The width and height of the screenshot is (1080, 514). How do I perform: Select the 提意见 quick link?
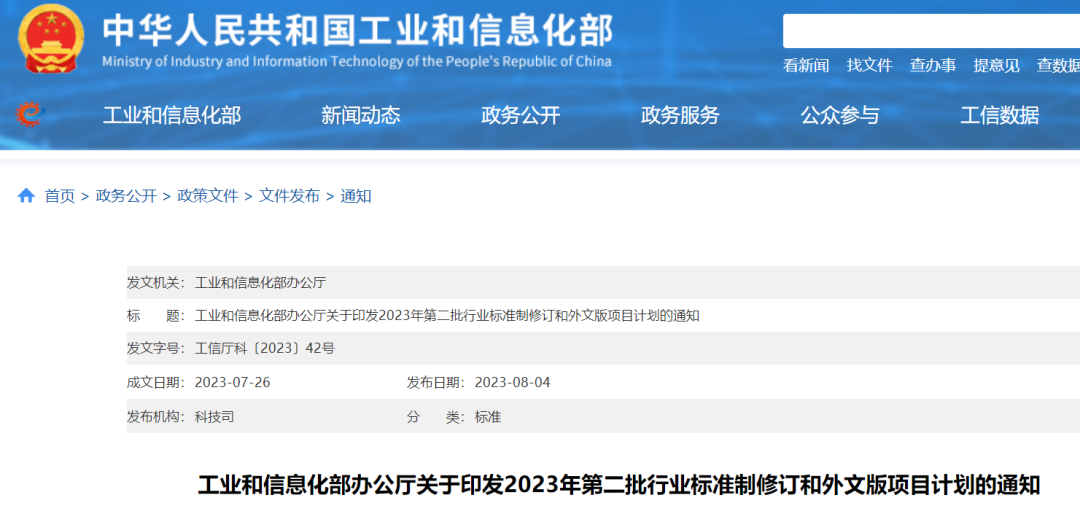[x=996, y=65]
